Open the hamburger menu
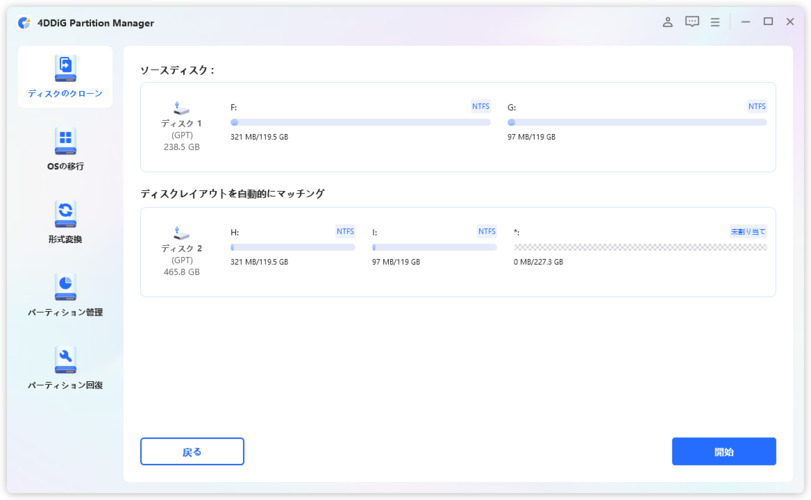Viewport: 811px width, 500px height. pos(715,22)
